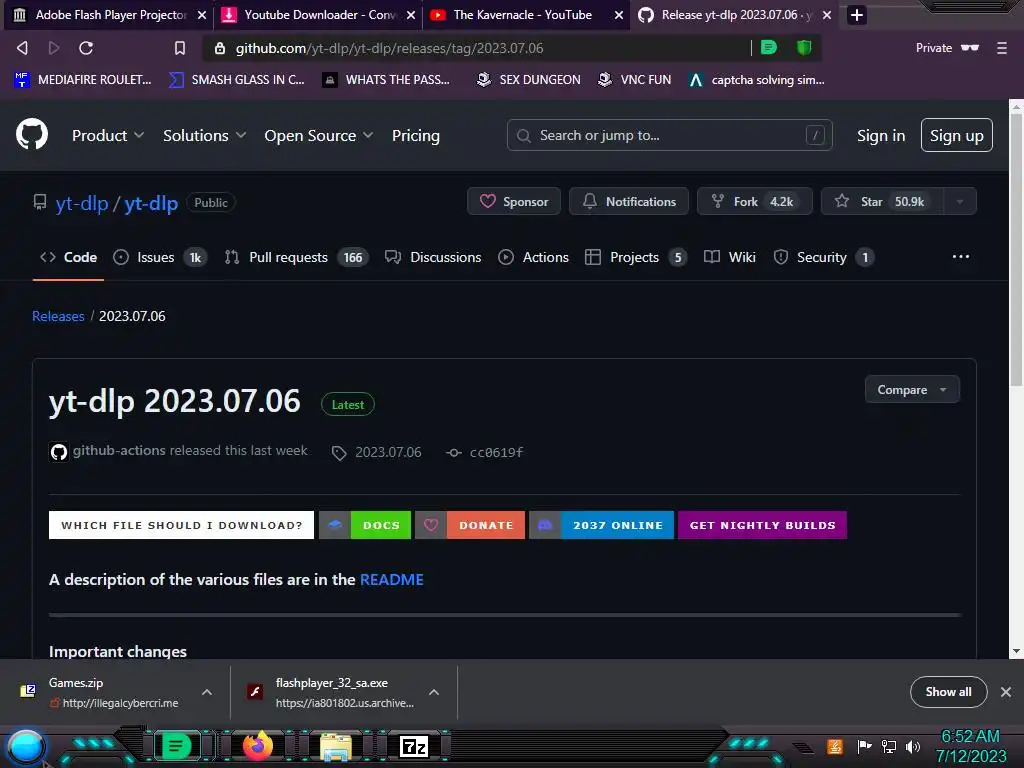Open Firefox from the taskbar
Image resolution: width=1024 pixels, height=768 pixels.
coord(258,745)
